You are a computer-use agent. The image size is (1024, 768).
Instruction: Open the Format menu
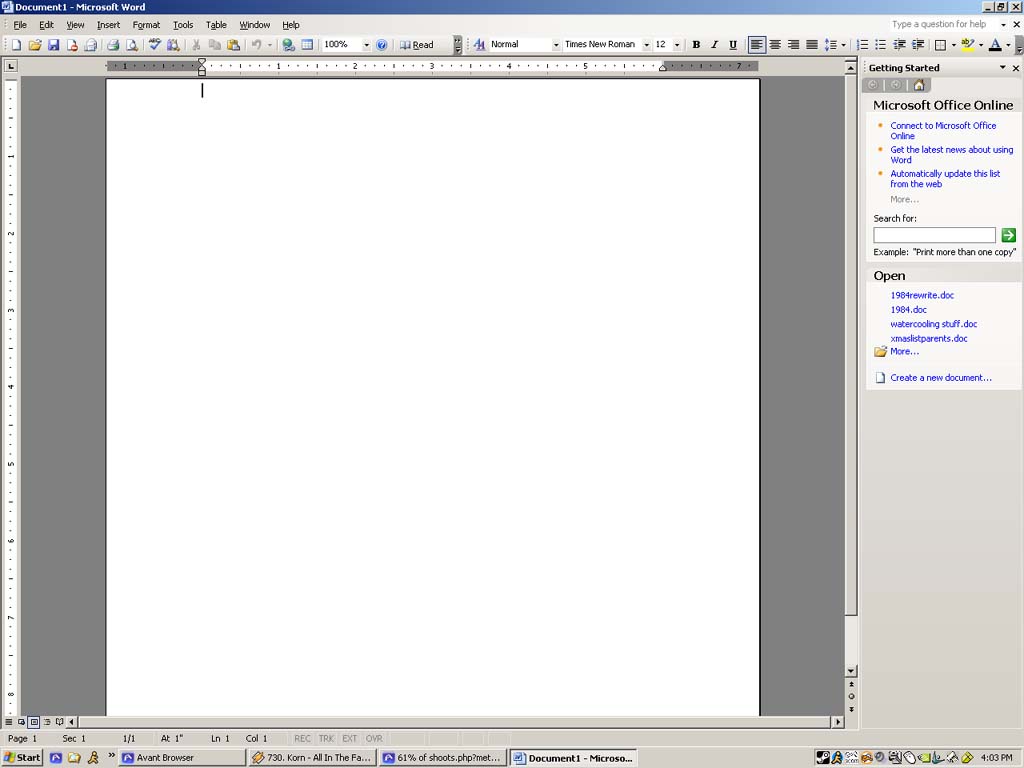(x=146, y=25)
